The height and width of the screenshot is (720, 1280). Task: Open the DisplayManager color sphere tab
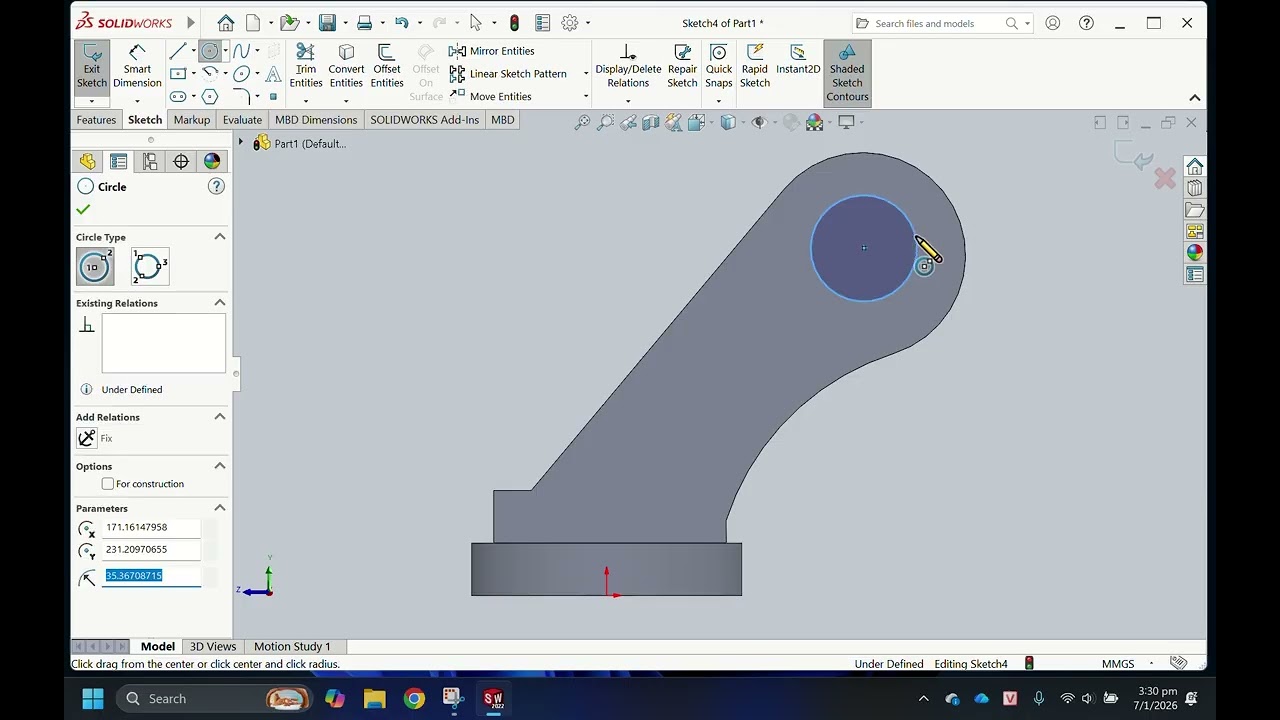point(212,162)
